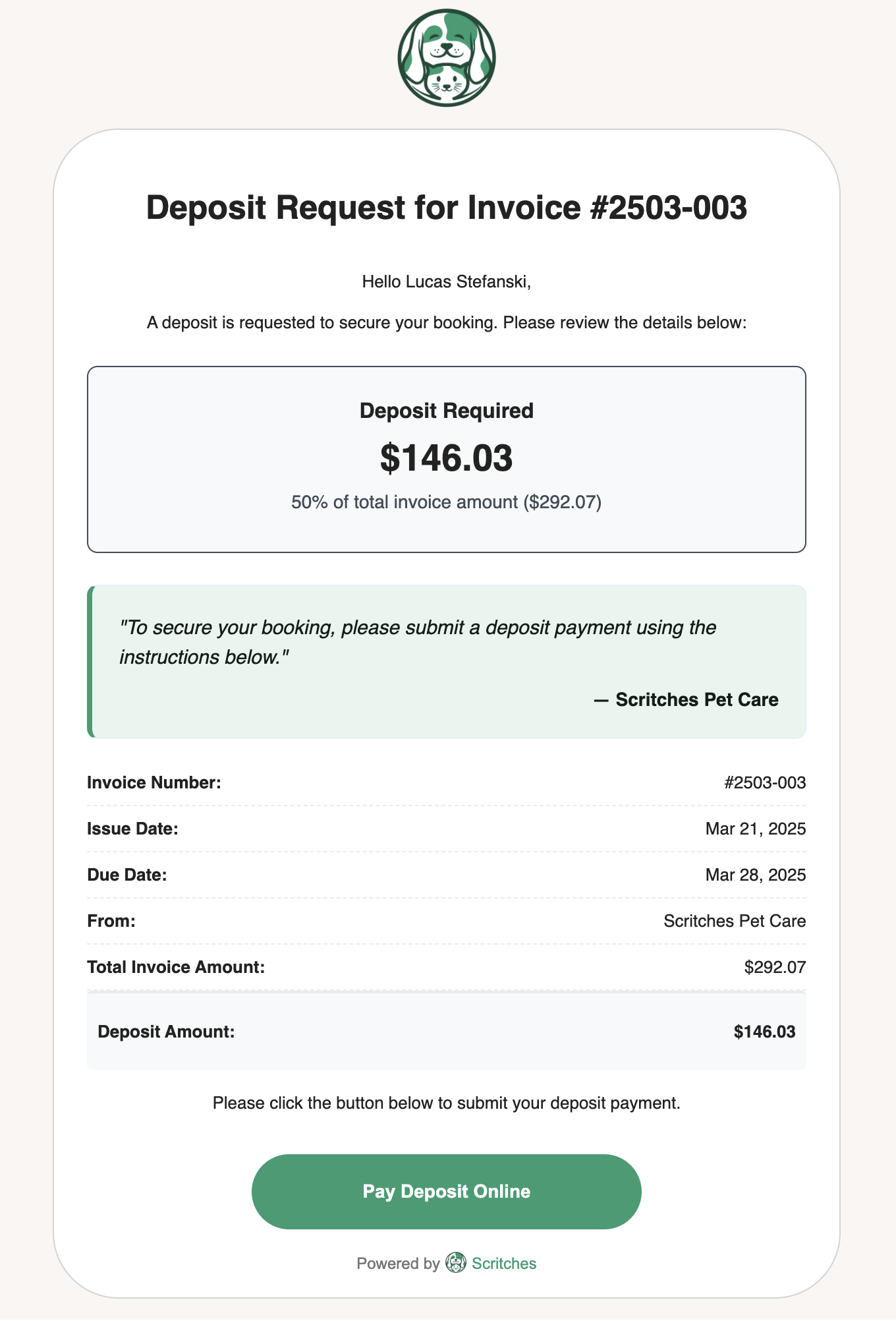The width and height of the screenshot is (896, 1321).
Task: Click the quoted deposit instructions message
Action: point(417,641)
